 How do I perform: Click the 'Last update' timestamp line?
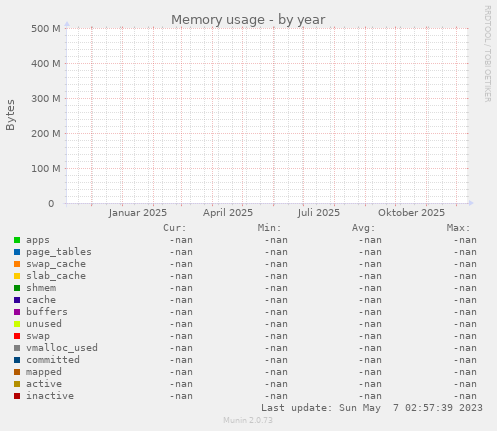coord(372,408)
